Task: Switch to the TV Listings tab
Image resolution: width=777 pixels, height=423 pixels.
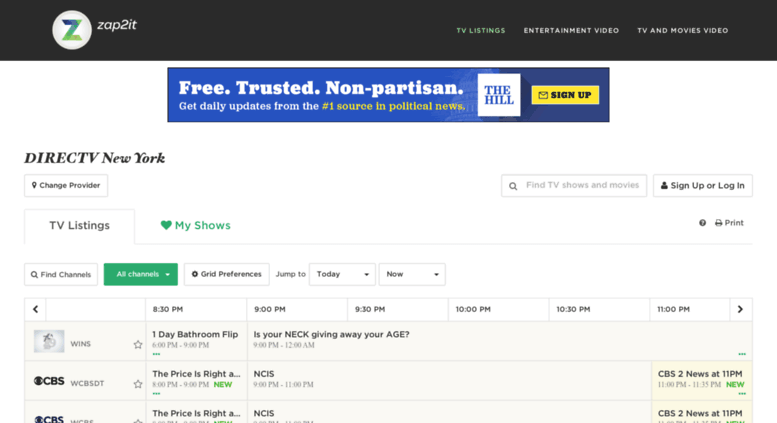Action: click(x=79, y=226)
